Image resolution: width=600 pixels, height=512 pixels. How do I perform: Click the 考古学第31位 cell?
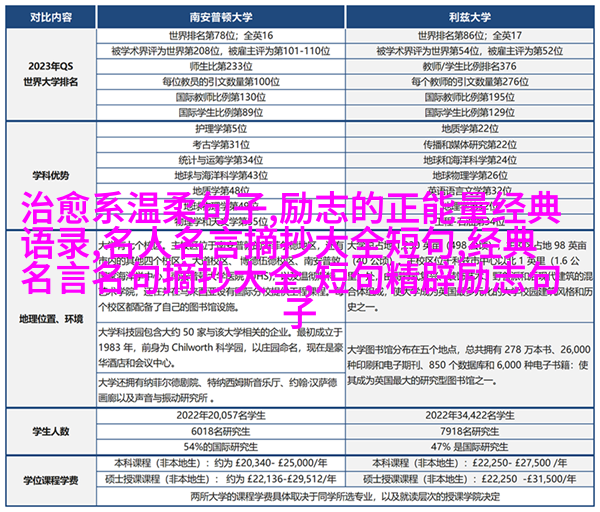coord(221,145)
